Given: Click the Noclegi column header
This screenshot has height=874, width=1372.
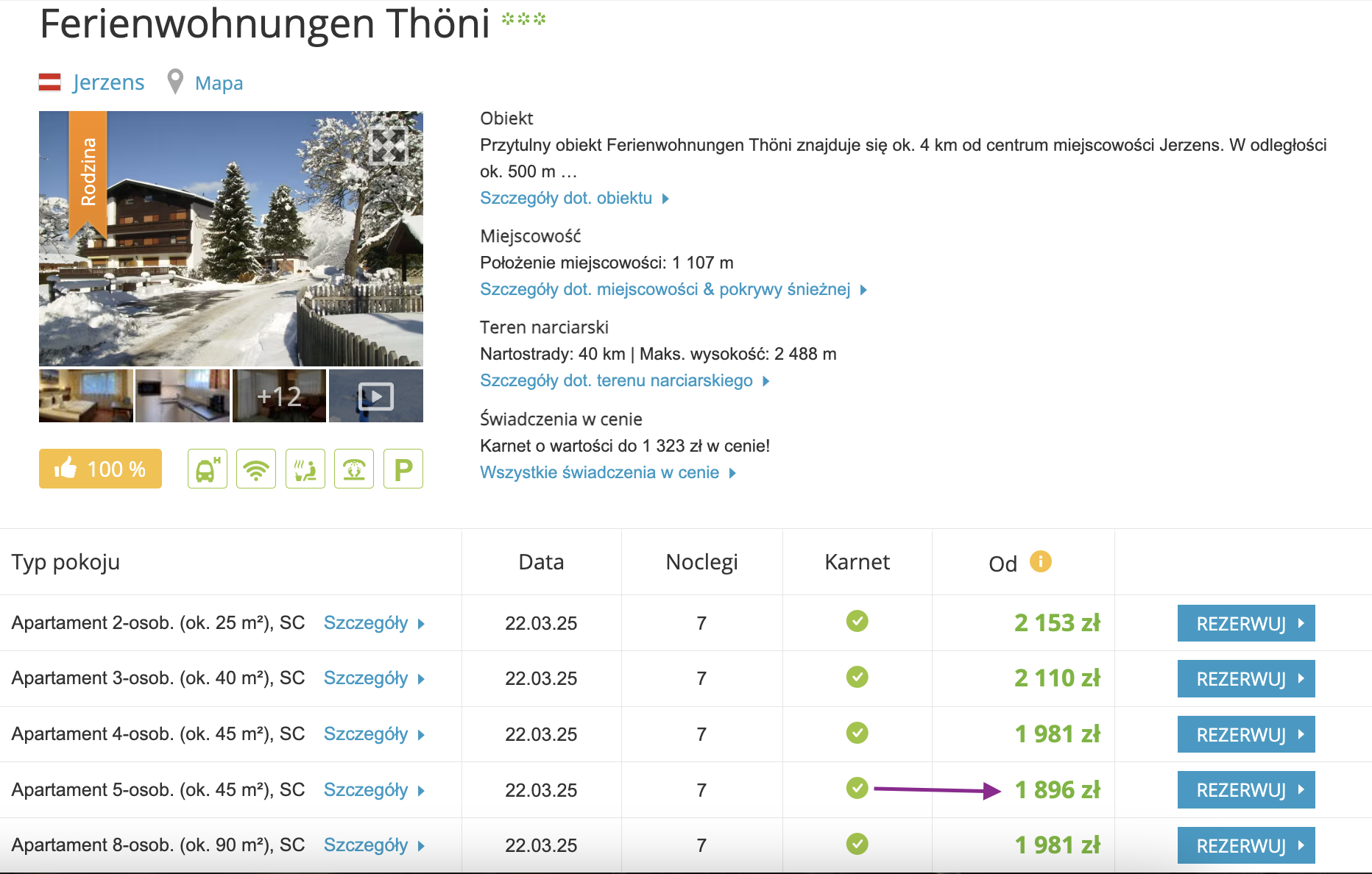Looking at the screenshot, I should tap(701, 562).
